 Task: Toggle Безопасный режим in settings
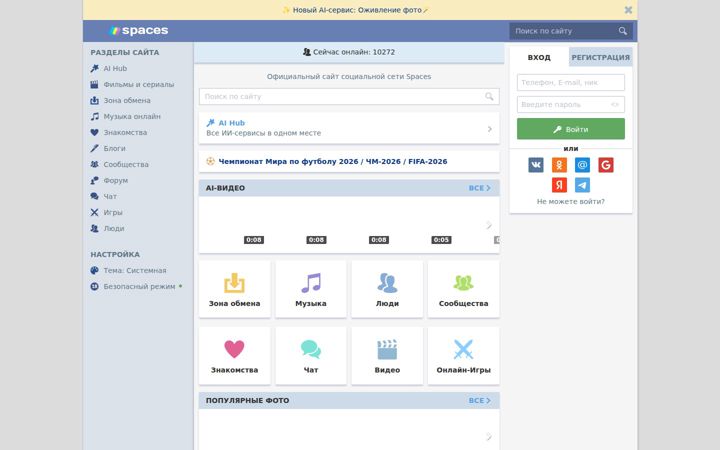pos(136,287)
